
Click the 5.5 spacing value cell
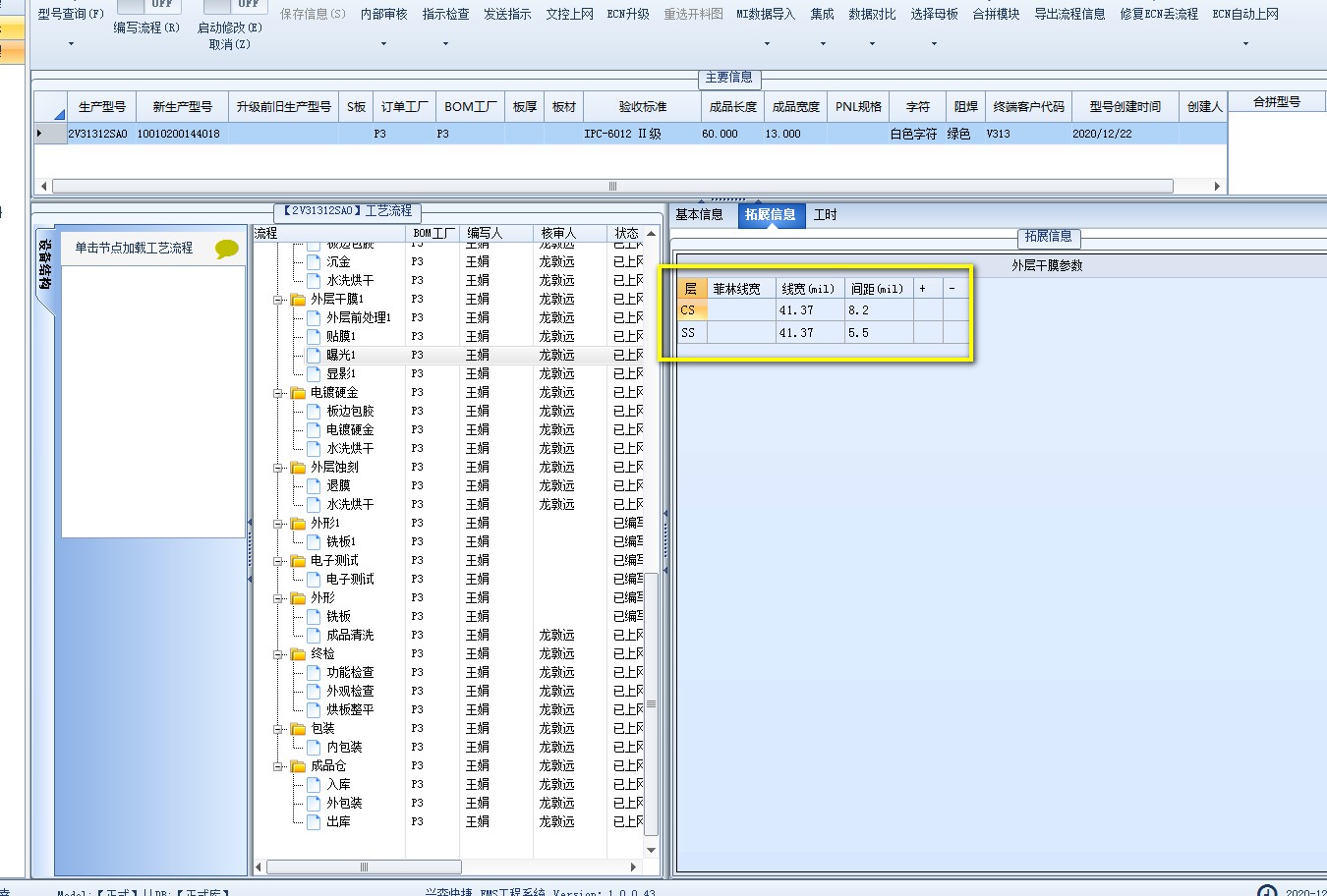pyautogui.click(x=879, y=332)
